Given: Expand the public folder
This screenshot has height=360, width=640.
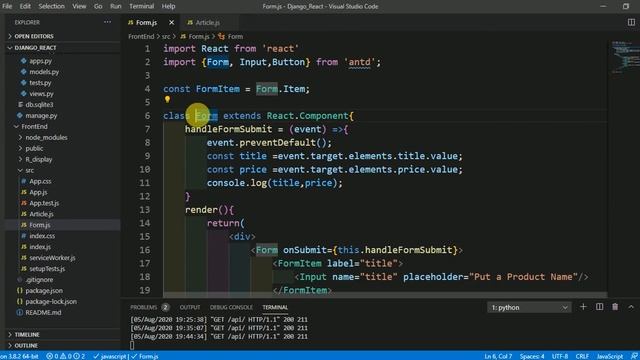Looking at the screenshot, I should coord(34,149).
